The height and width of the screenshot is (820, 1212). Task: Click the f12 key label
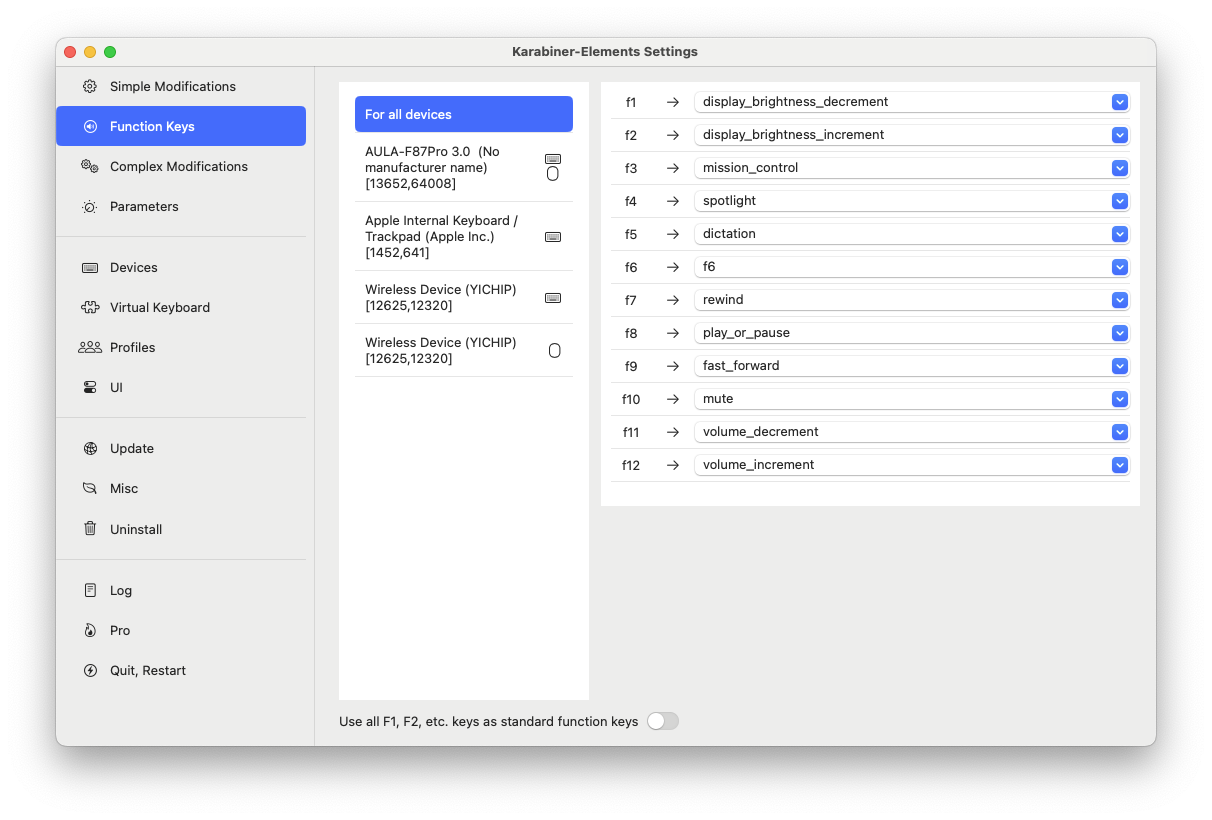[x=631, y=465]
